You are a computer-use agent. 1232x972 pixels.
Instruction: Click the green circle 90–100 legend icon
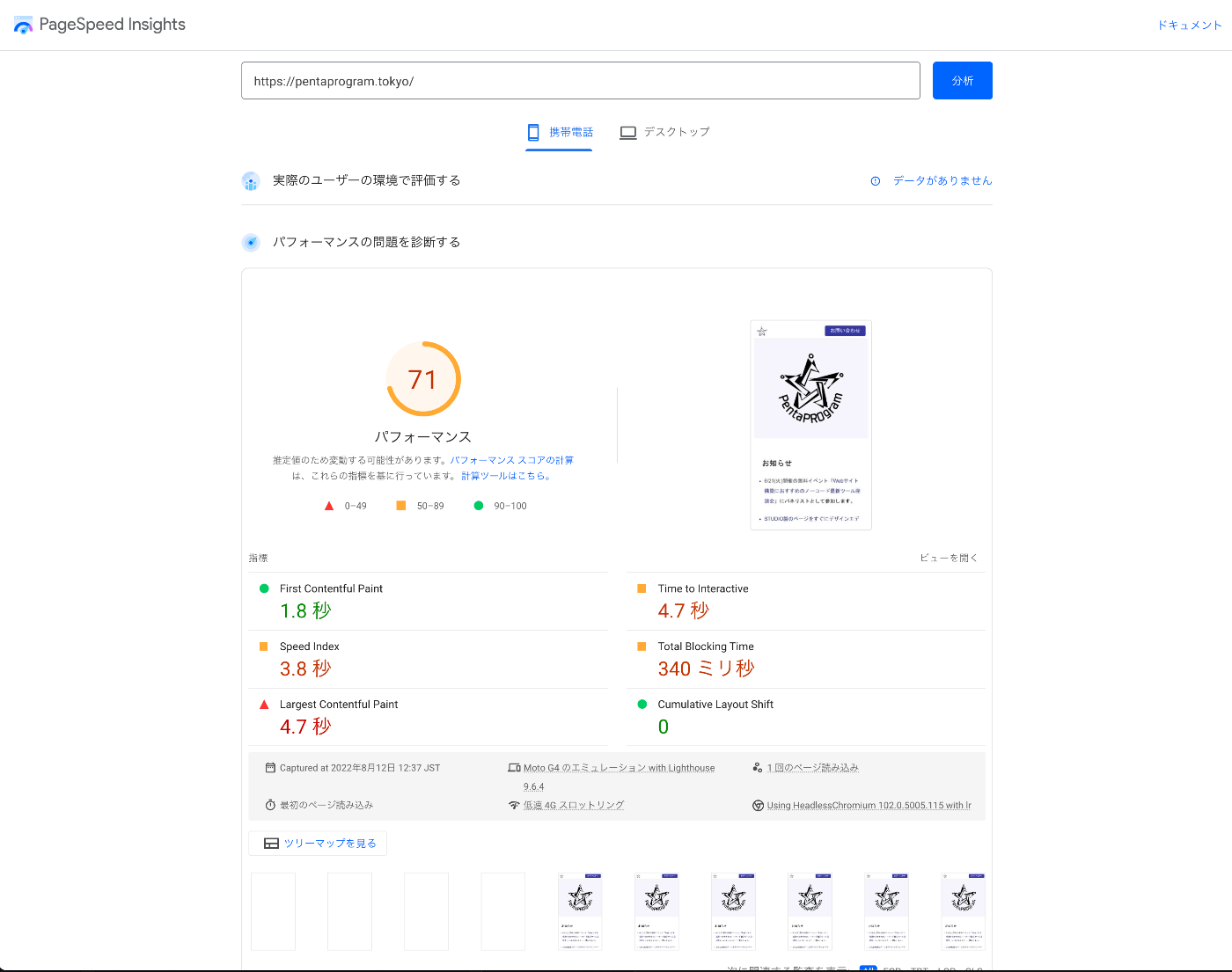coord(479,506)
